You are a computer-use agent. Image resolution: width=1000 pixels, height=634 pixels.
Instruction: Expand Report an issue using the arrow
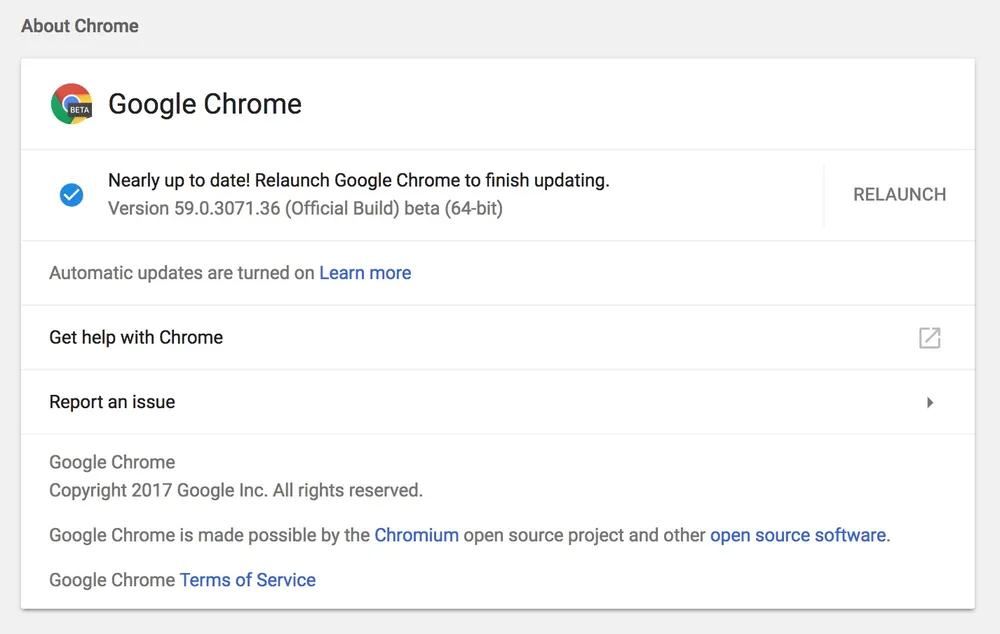(929, 402)
